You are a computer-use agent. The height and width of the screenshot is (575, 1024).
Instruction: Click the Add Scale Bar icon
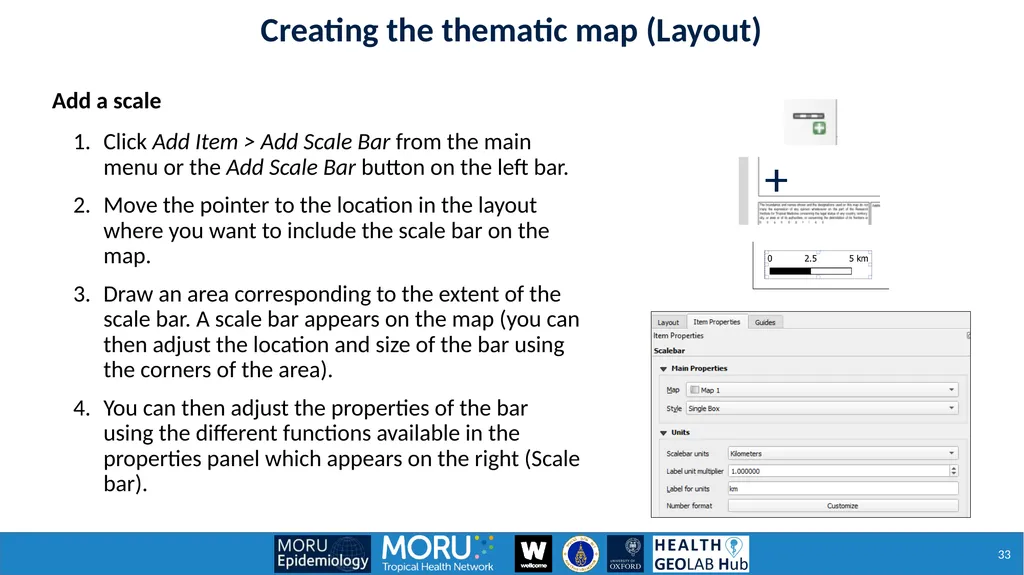810,122
